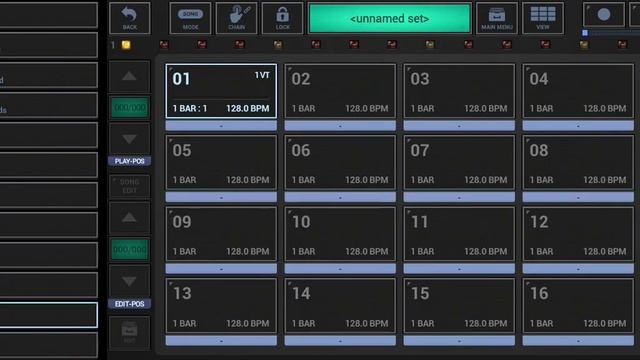The width and height of the screenshot is (640, 360).
Task: Click the blue bar under pattern 07
Action: point(459,197)
